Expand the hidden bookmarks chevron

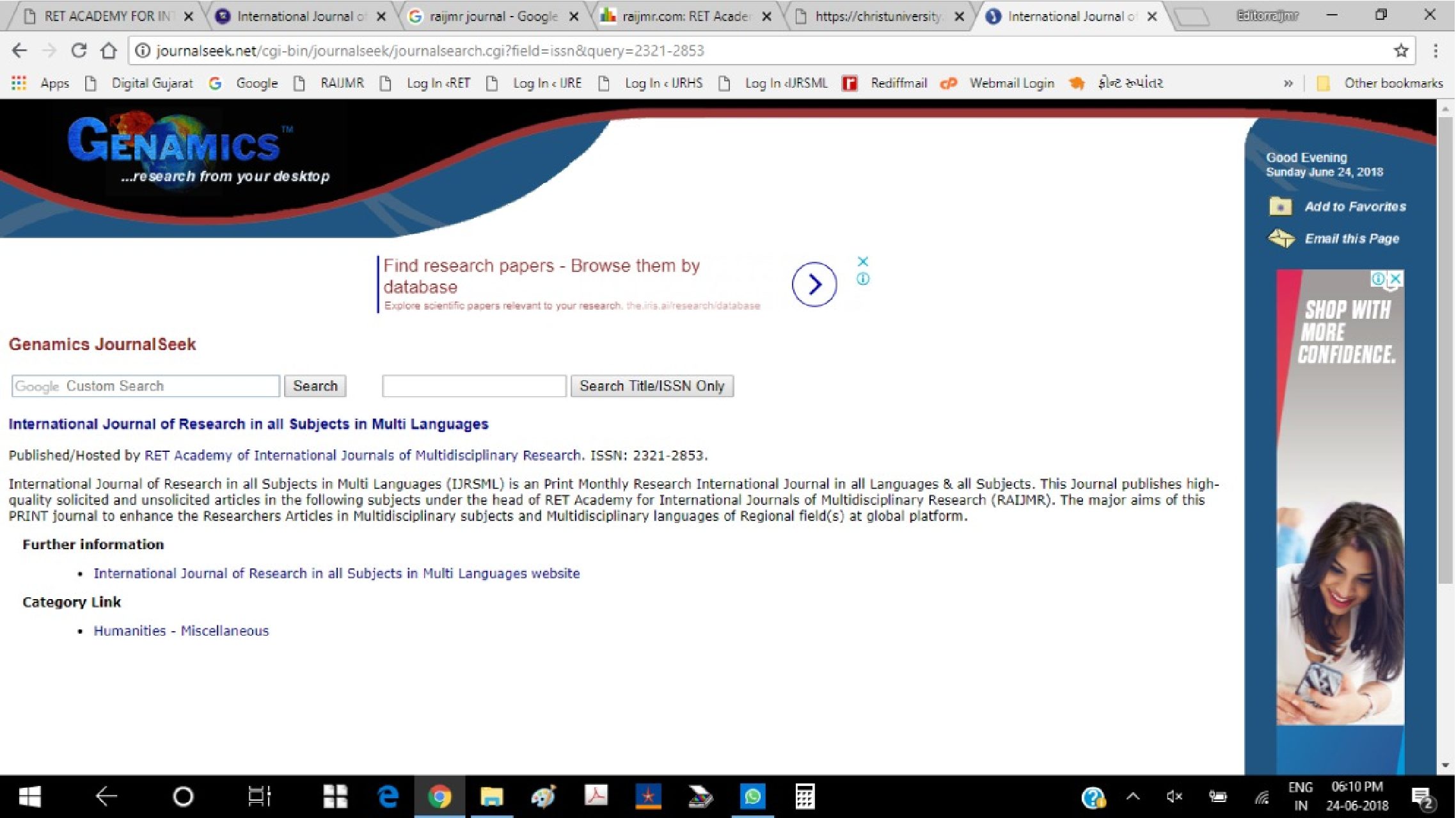click(x=1288, y=83)
